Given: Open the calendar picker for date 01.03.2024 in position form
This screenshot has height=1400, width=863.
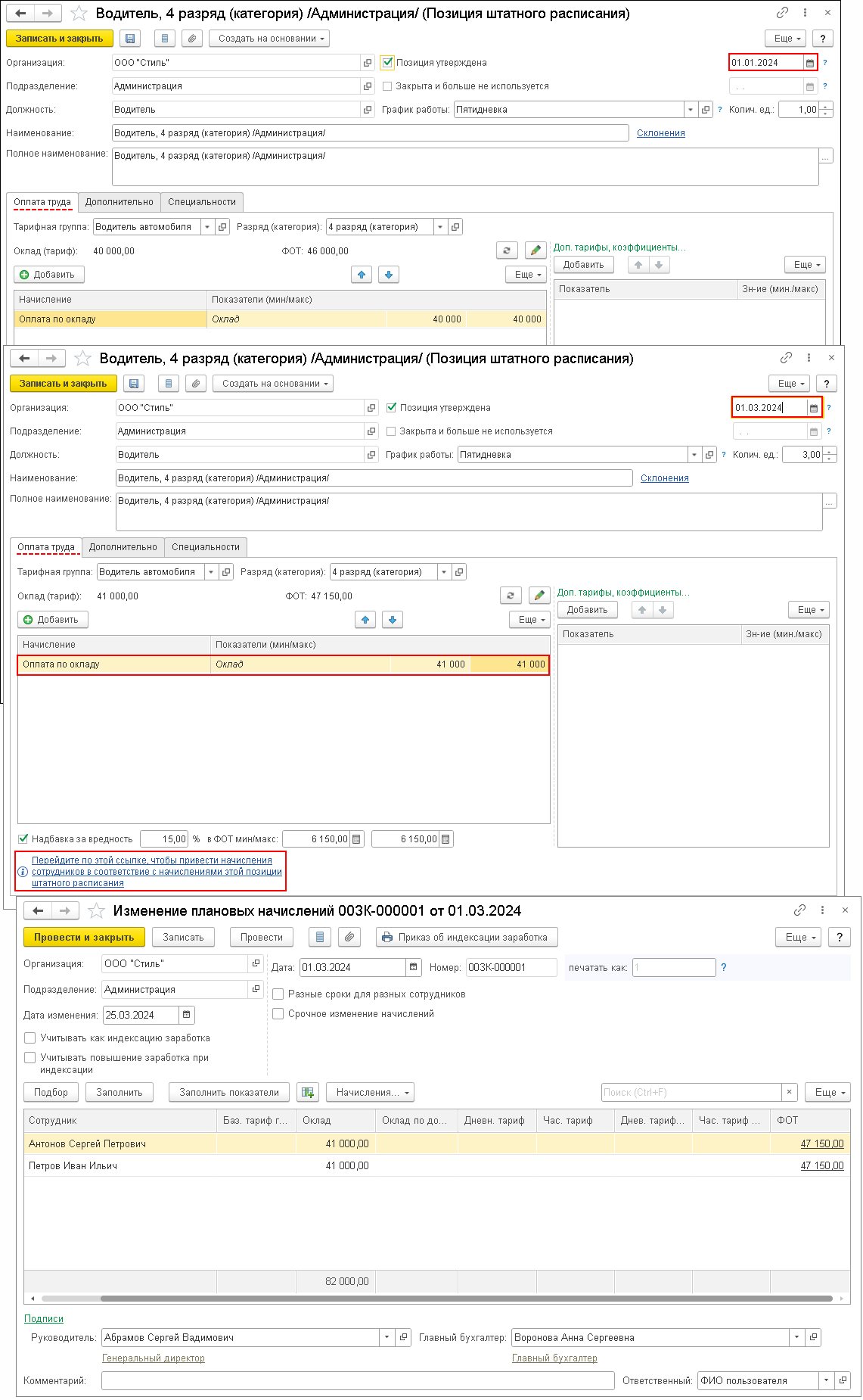Looking at the screenshot, I should [814, 408].
